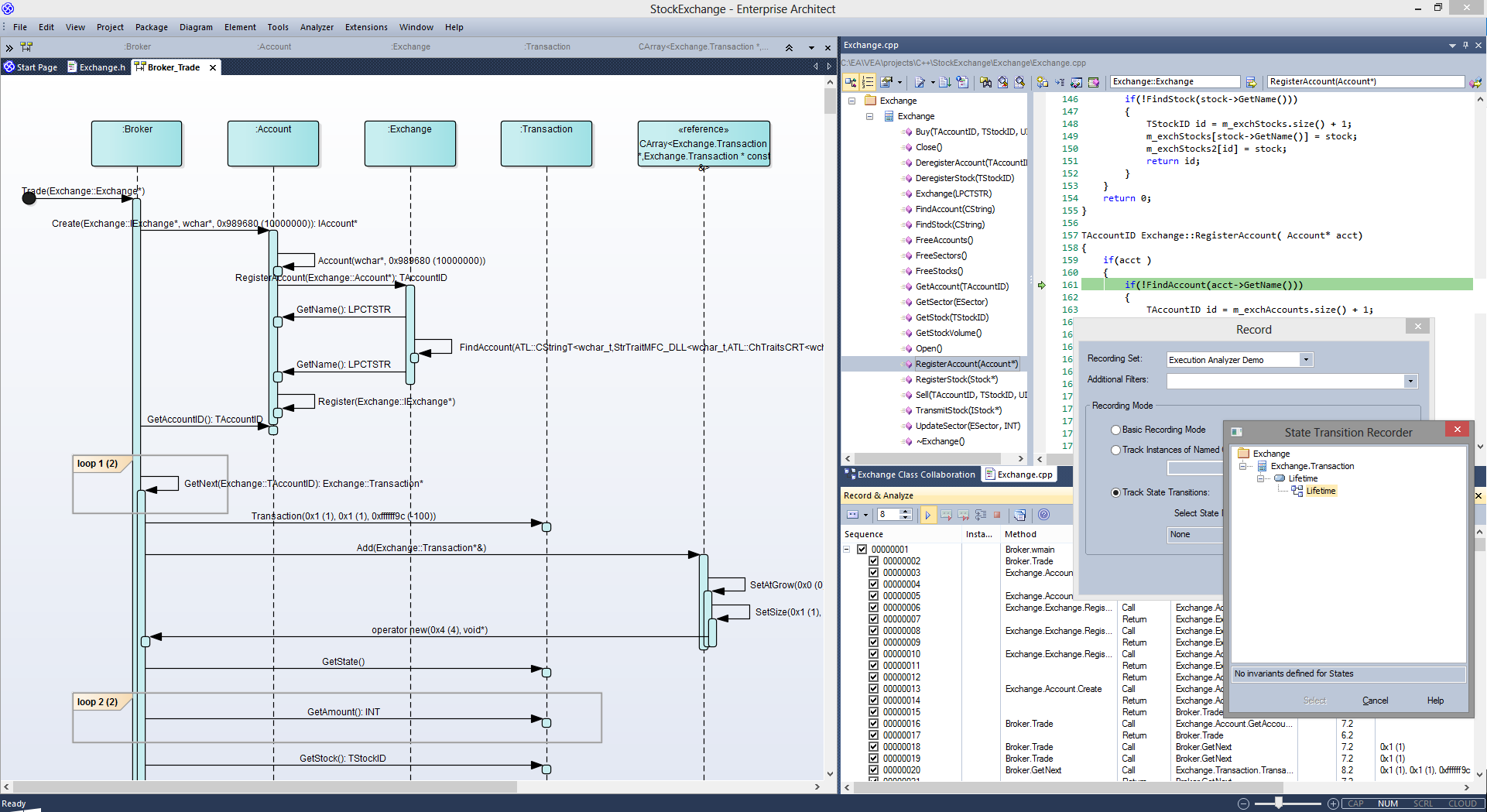Select FindAccount(CString) in the code tree
This screenshot has width=1487, height=812.
click(x=954, y=209)
